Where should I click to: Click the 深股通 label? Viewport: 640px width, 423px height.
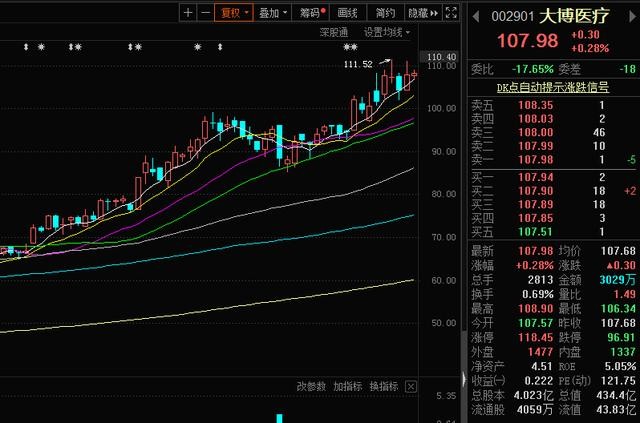pyautogui.click(x=334, y=32)
